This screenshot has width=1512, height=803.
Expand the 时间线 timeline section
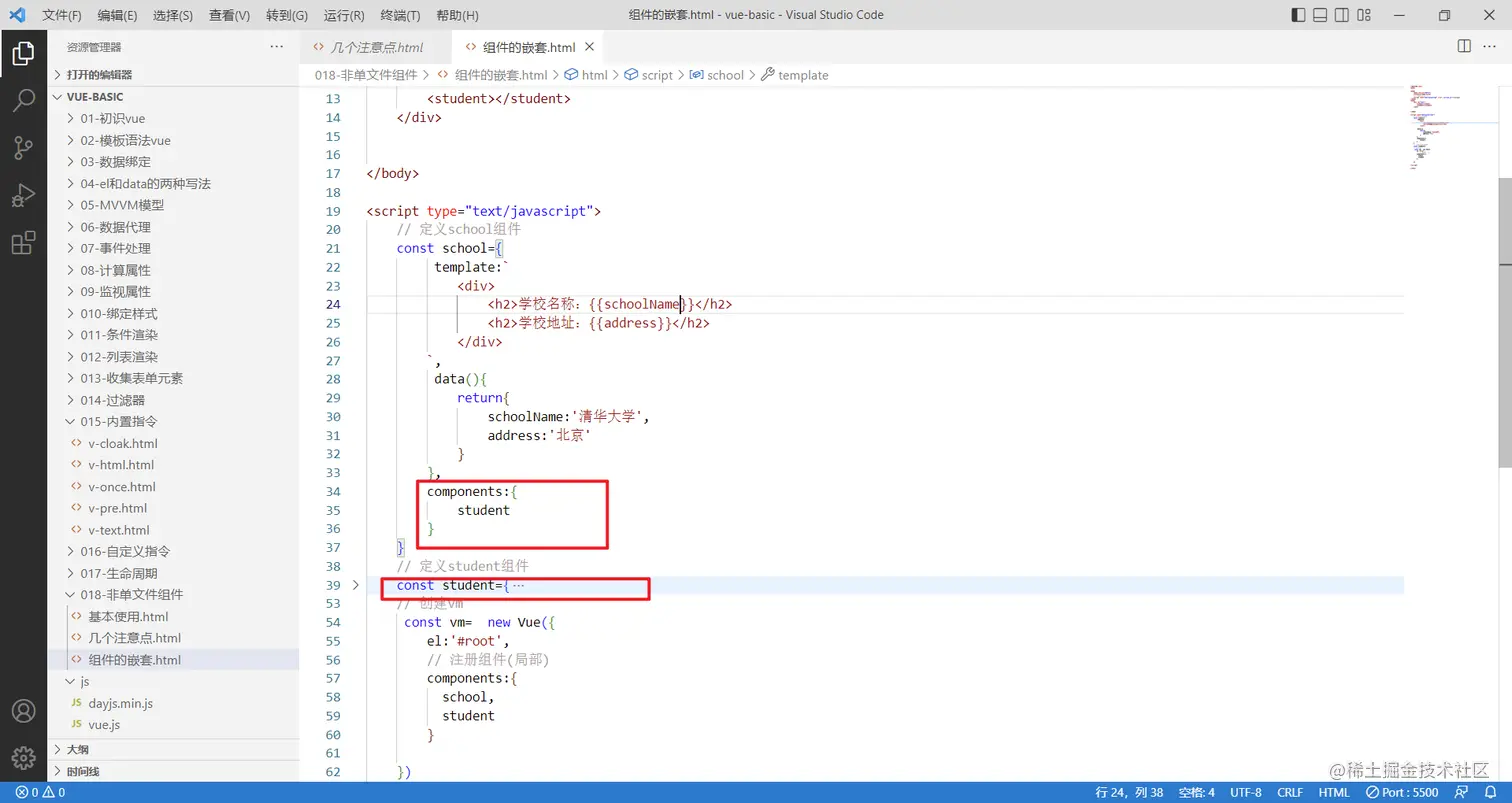click(x=174, y=771)
